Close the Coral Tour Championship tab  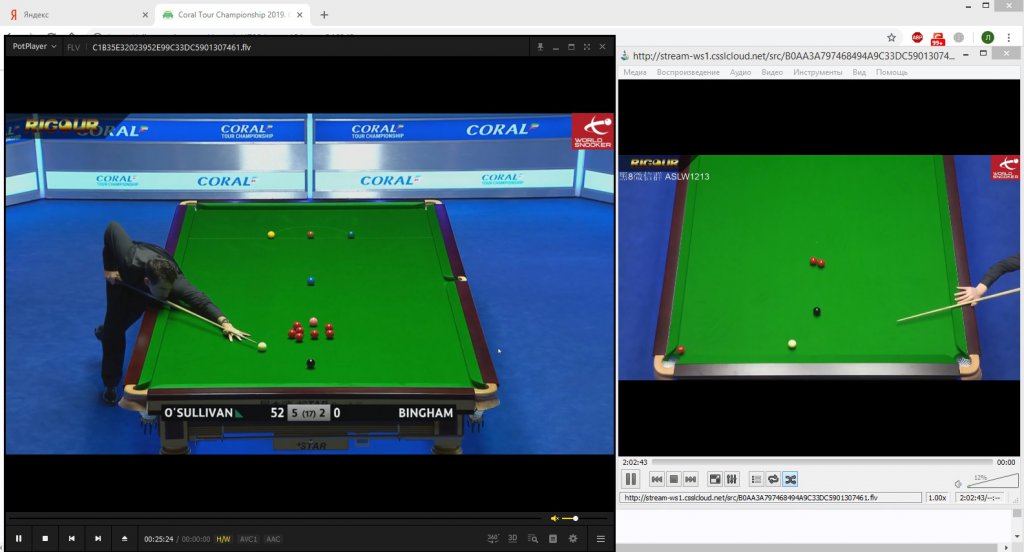(x=300, y=14)
